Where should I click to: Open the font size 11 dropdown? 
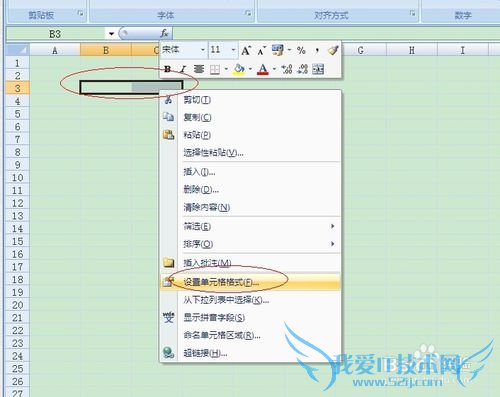pyautogui.click(x=233, y=50)
